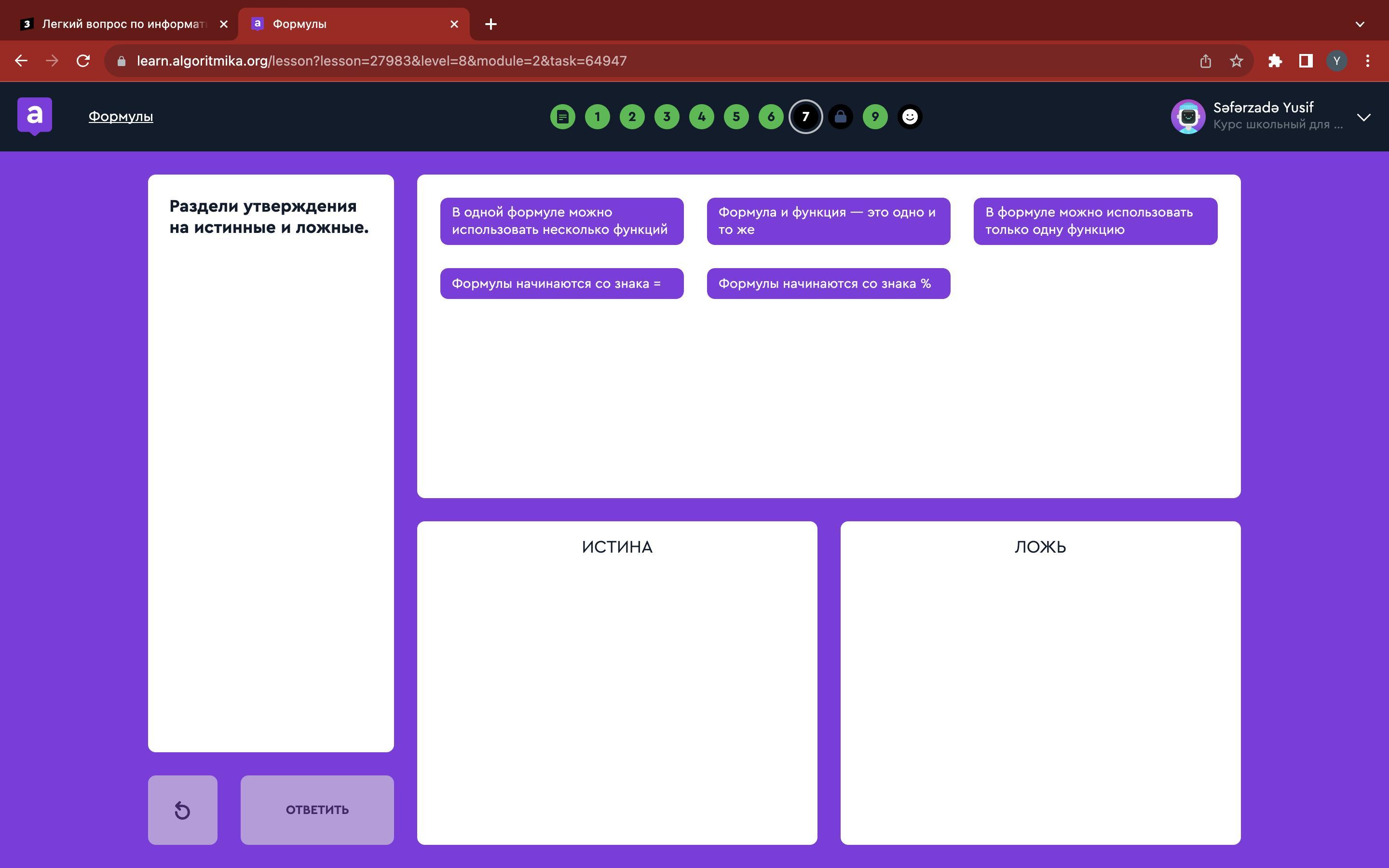Reload the page

coord(83,61)
